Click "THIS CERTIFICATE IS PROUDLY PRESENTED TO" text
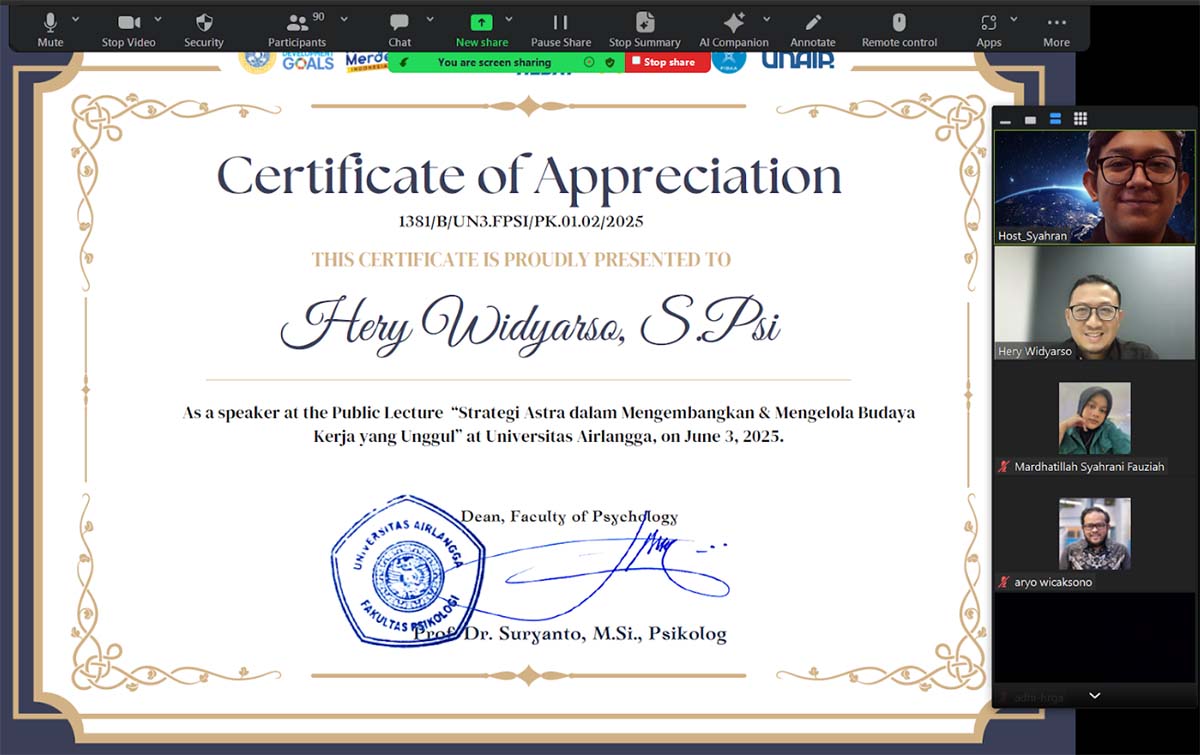 521,260
